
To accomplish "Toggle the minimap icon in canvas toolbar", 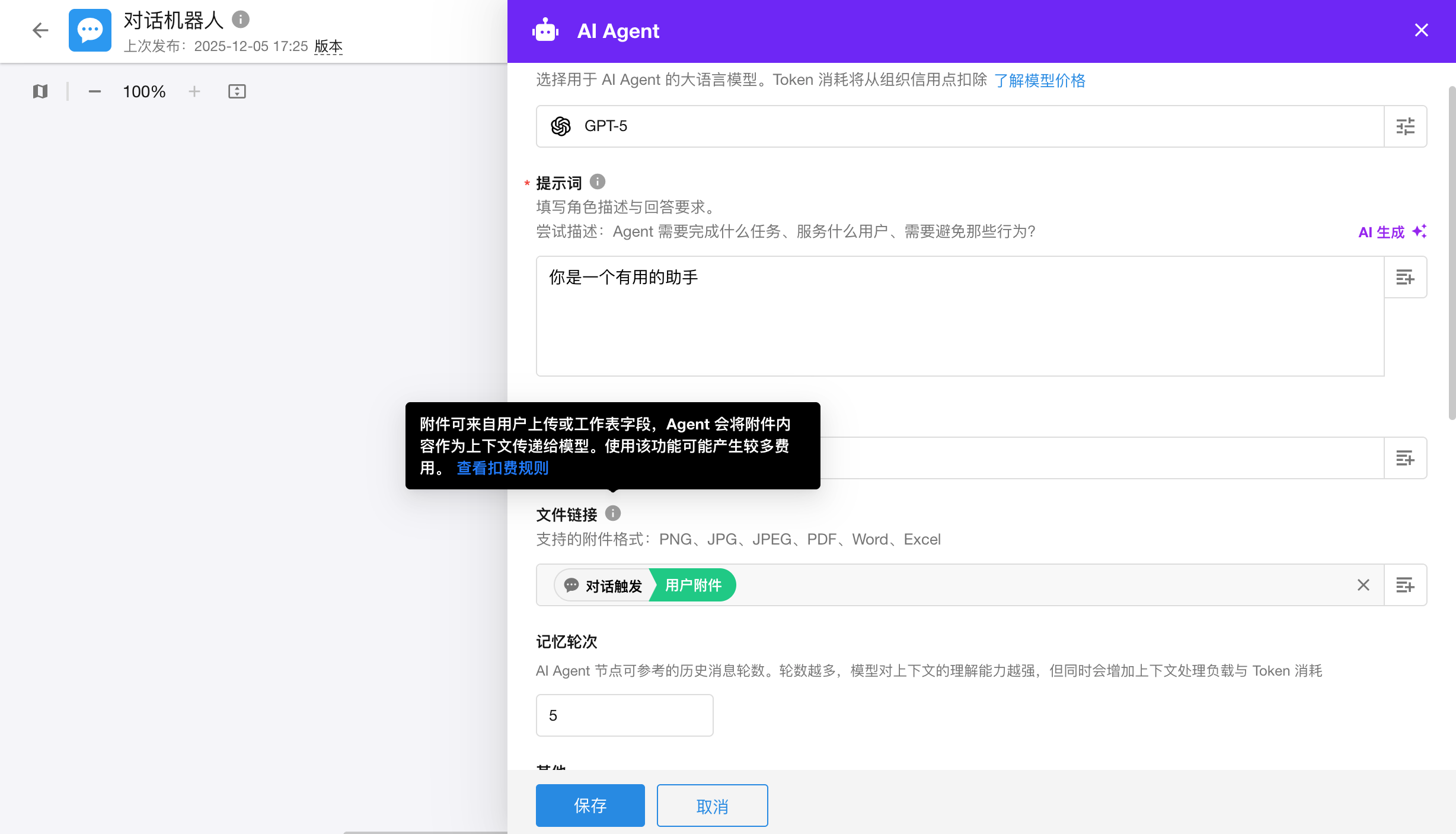I will pyautogui.click(x=40, y=91).
